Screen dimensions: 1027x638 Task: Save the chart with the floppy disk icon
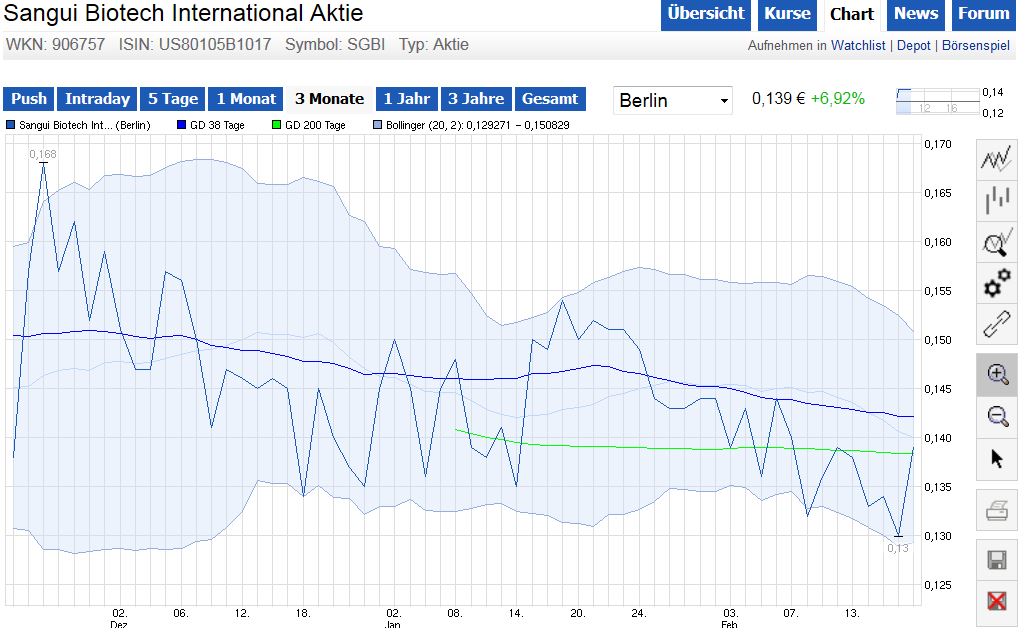[x=996, y=559]
